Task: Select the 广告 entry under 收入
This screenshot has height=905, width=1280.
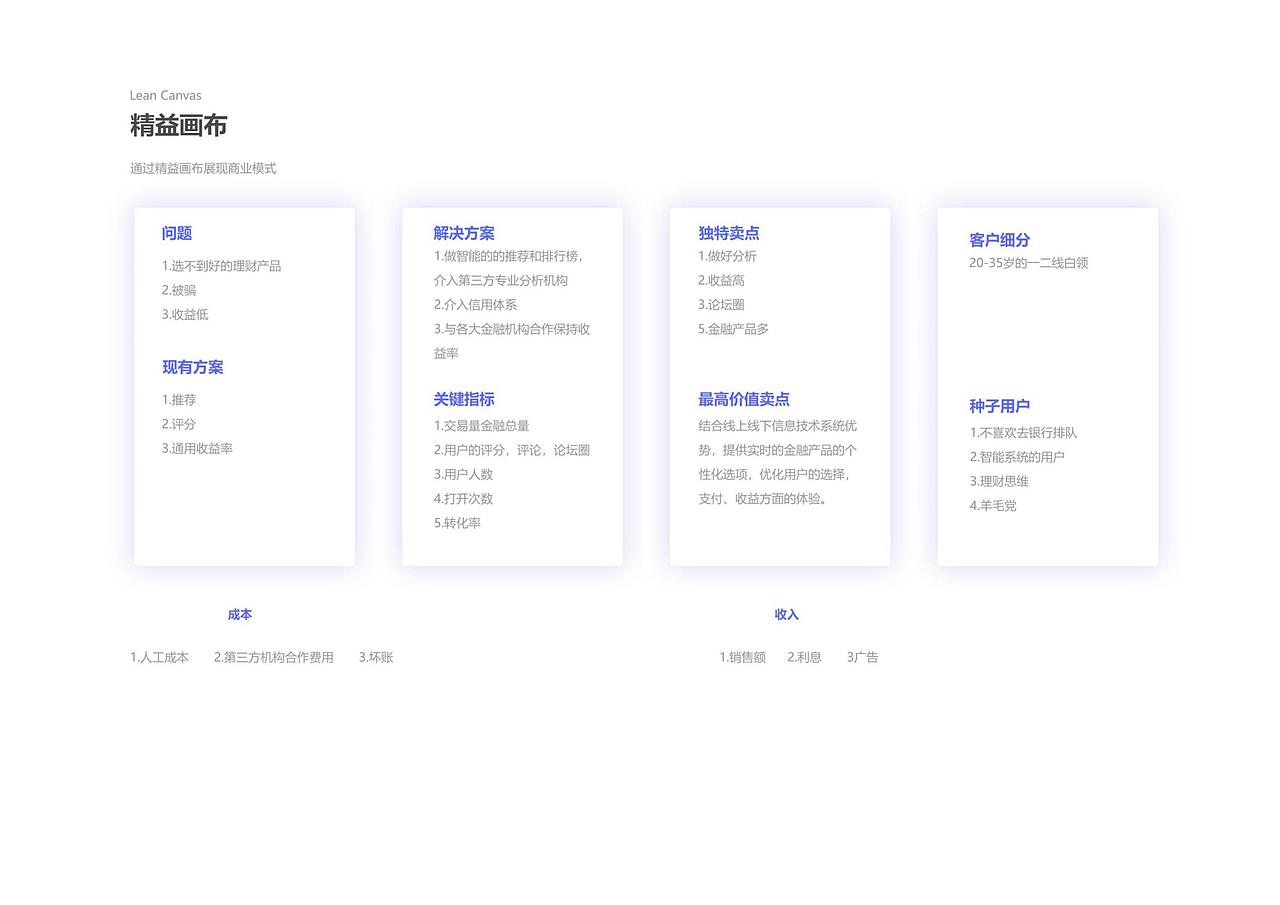Action: click(x=863, y=657)
